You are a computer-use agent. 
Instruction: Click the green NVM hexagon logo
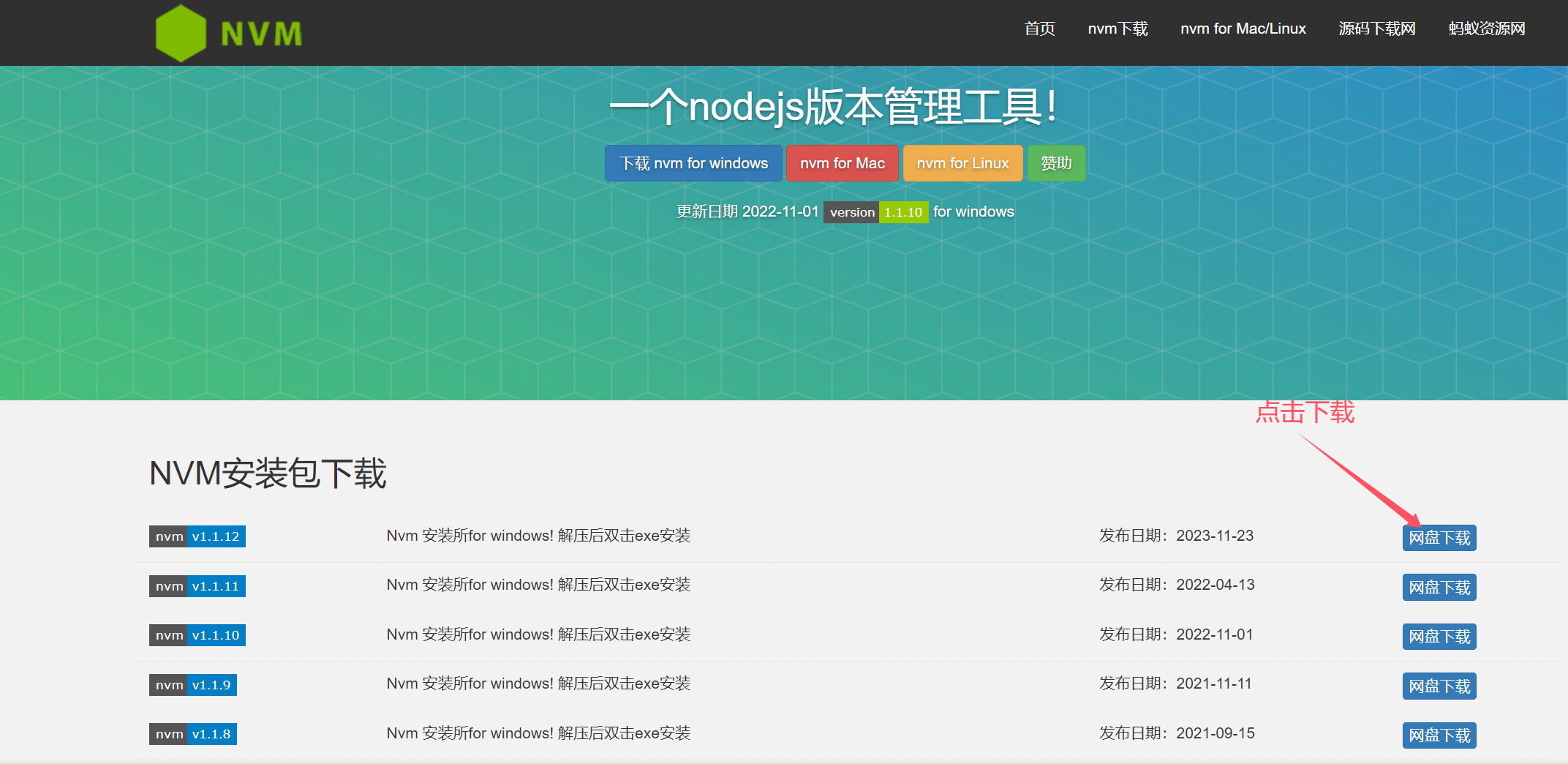(181, 33)
